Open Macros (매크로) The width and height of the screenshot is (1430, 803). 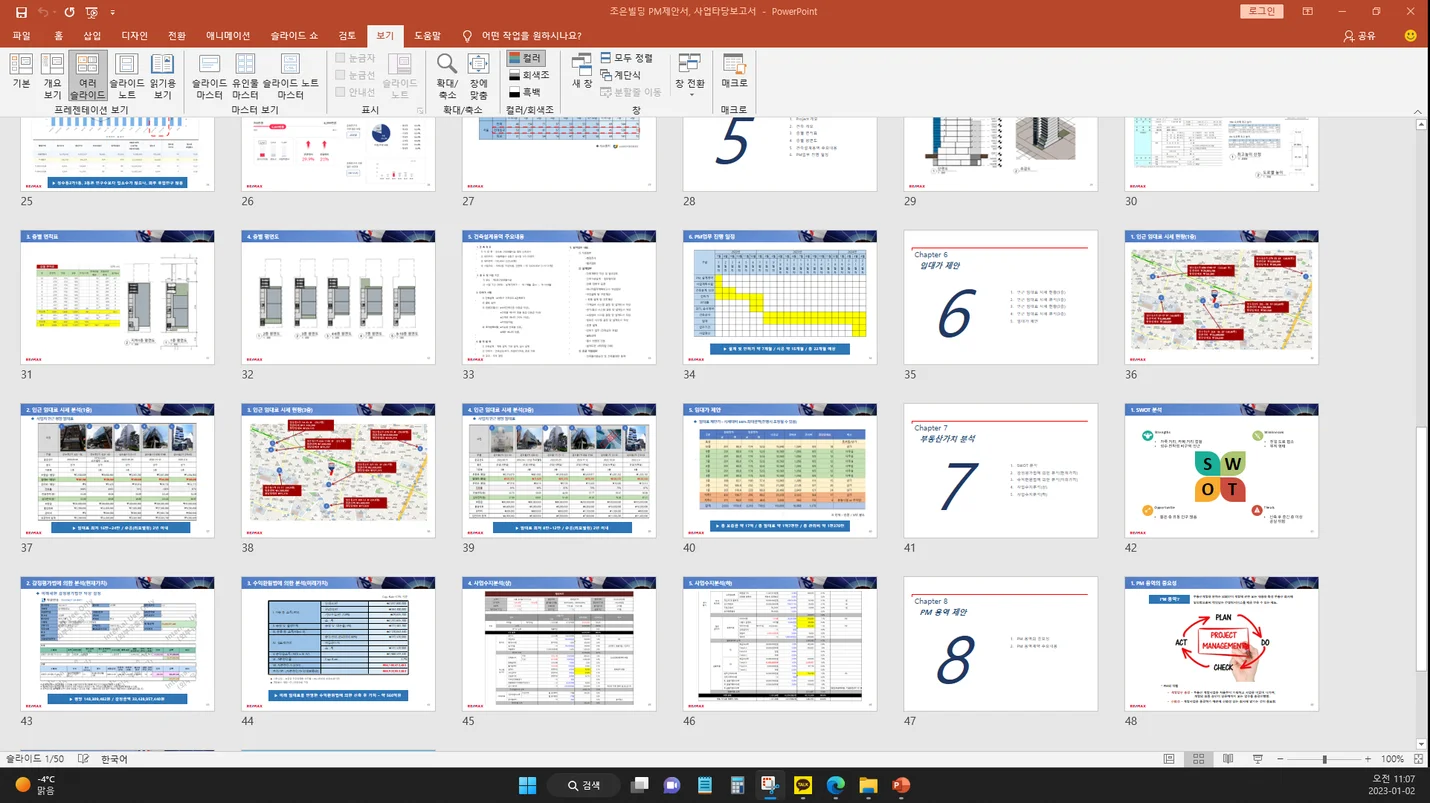click(x=734, y=72)
